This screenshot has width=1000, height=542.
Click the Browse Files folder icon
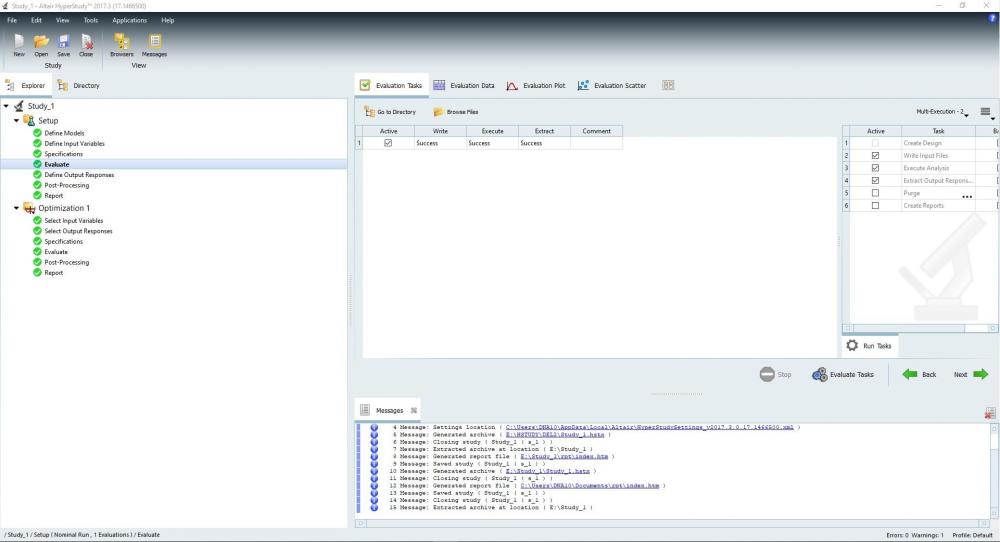tap(438, 112)
